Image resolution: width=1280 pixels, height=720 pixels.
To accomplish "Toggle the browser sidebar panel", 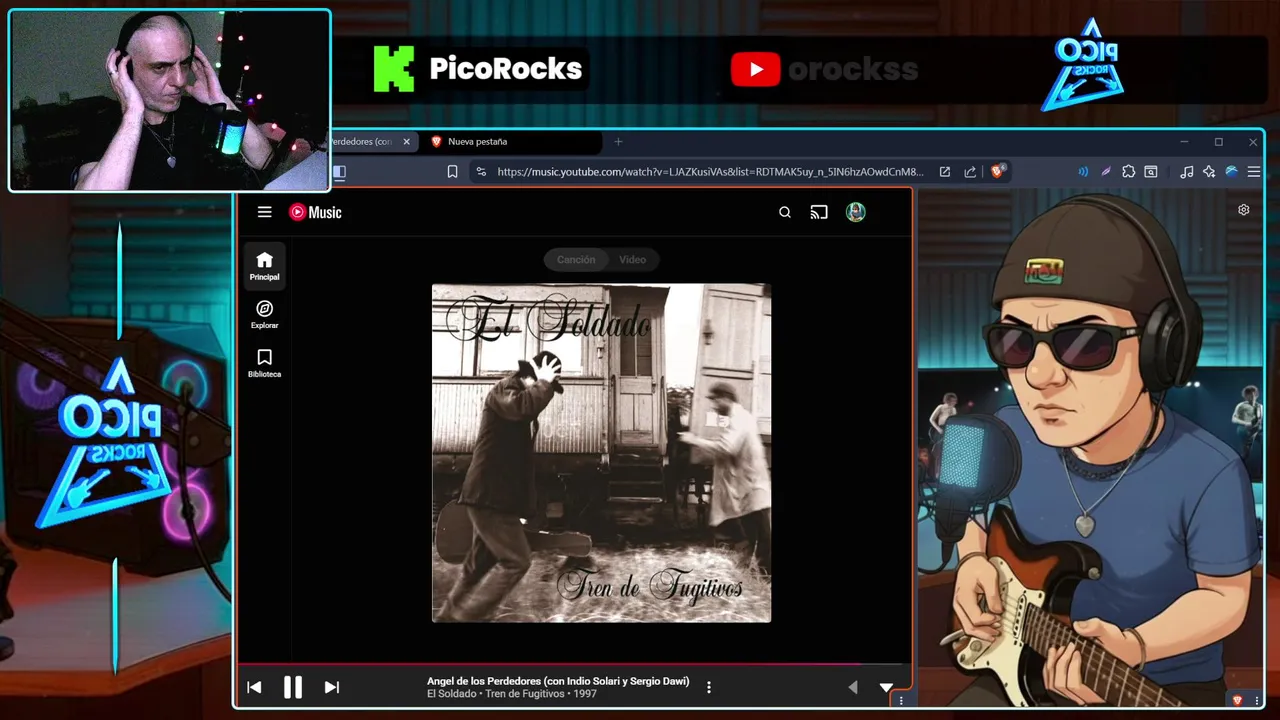I will pos(339,172).
